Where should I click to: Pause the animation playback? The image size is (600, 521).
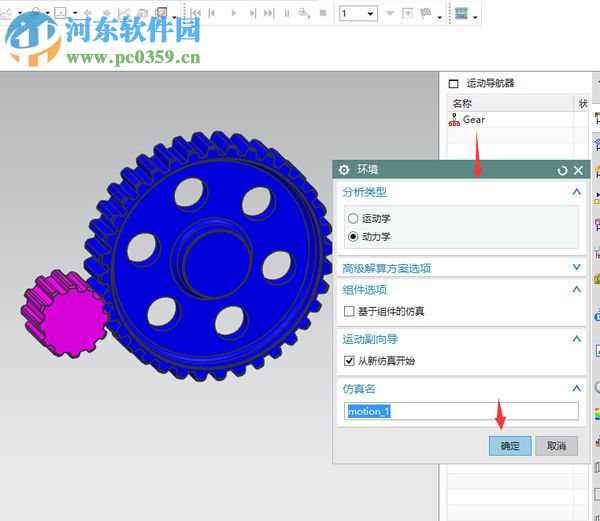pos(287,13)
